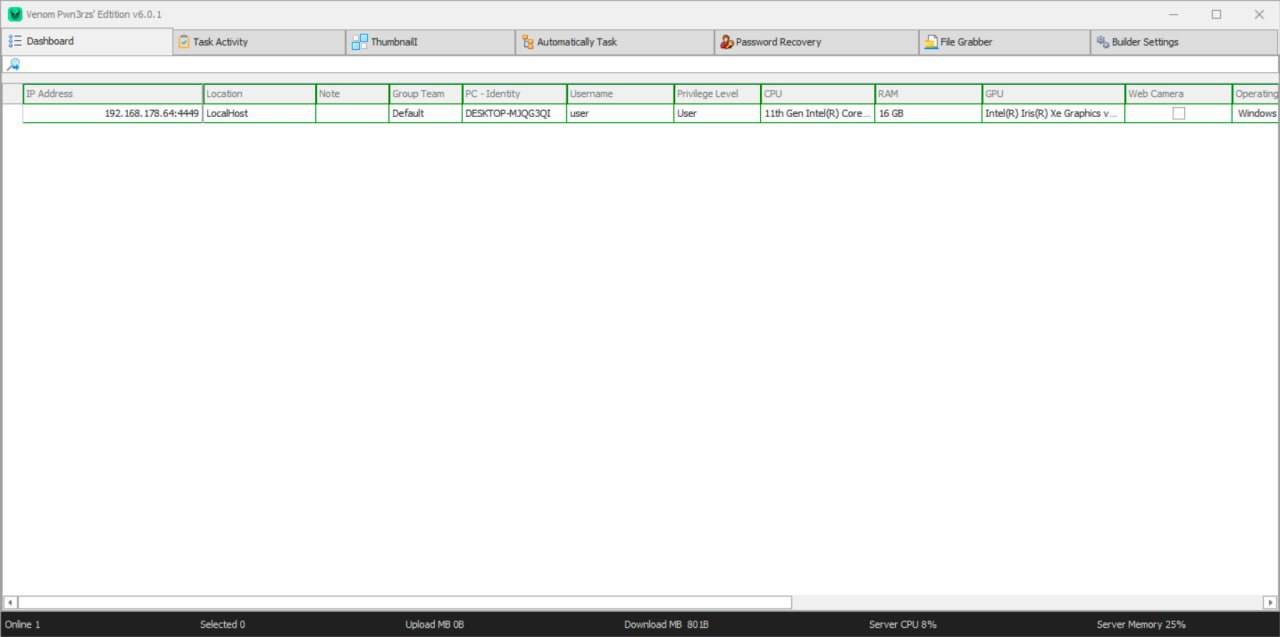Switch to the Task Activity tab
The height and width of the screenshot is (637, 1280).
[x=260, y=42]
